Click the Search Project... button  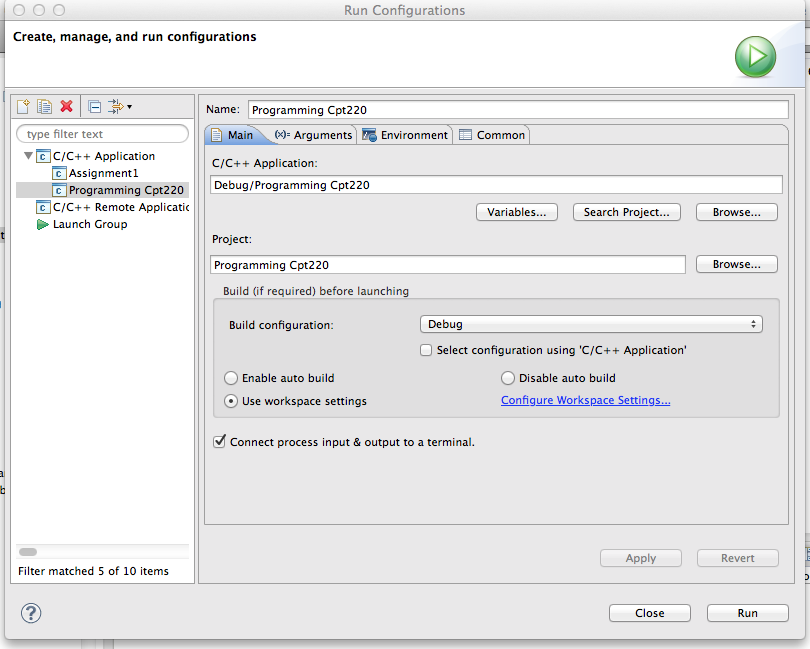tap(626, 212)
